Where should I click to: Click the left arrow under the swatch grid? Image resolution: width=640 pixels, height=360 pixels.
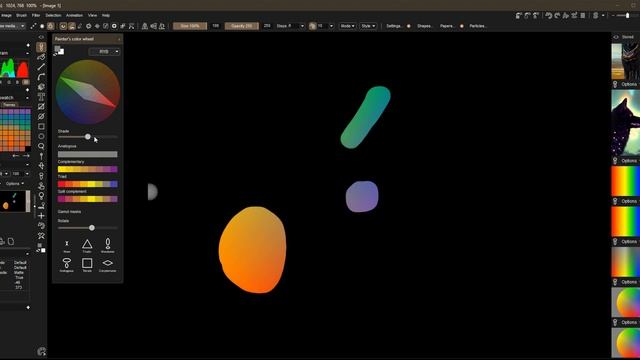click(16, 156)
